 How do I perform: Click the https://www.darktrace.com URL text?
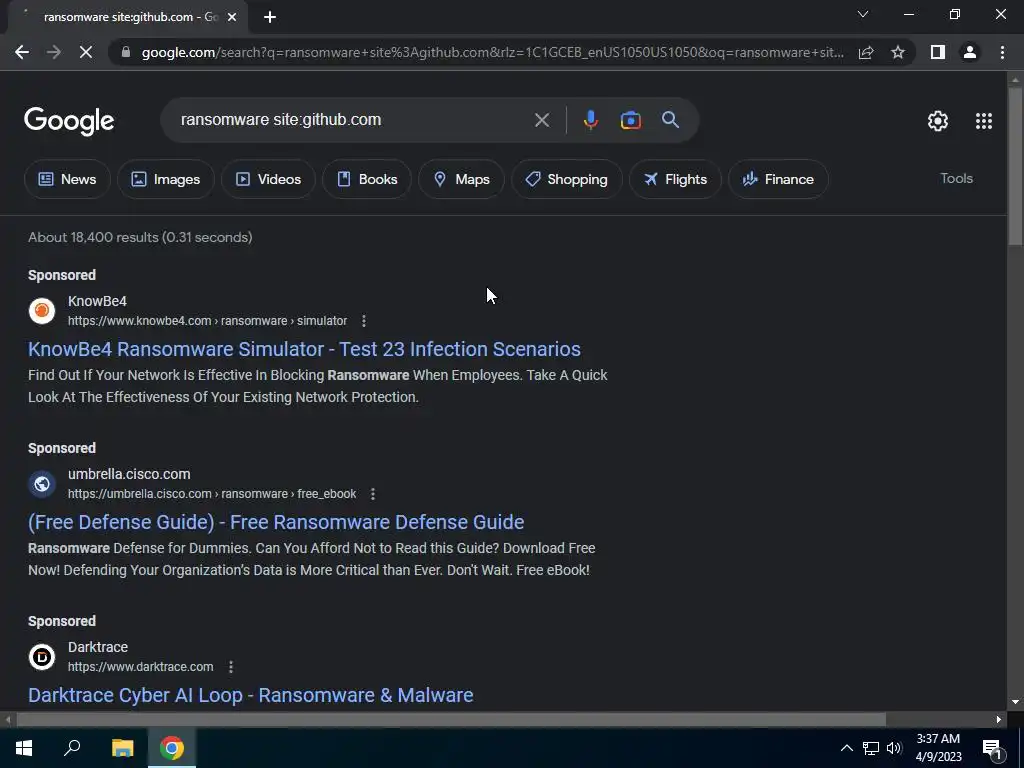click(140, 667)
